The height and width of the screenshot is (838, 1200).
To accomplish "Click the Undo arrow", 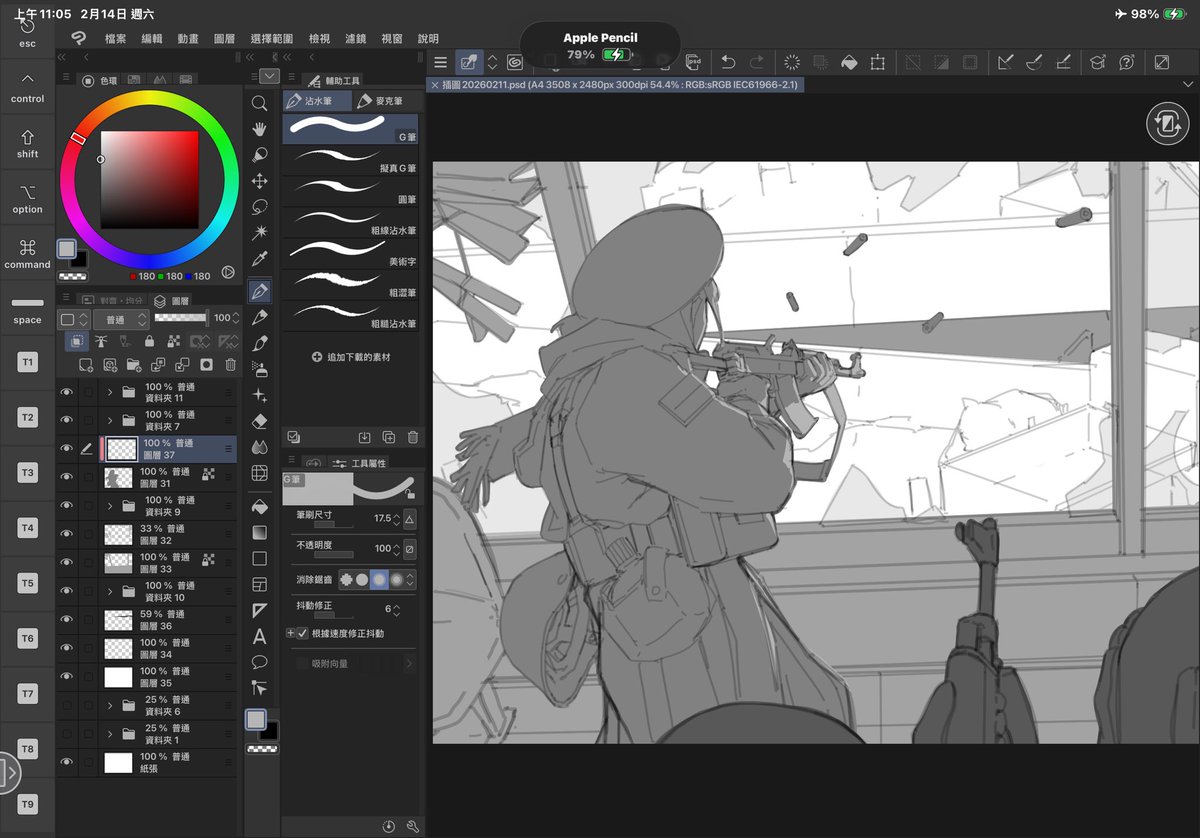I will (728, 62).
